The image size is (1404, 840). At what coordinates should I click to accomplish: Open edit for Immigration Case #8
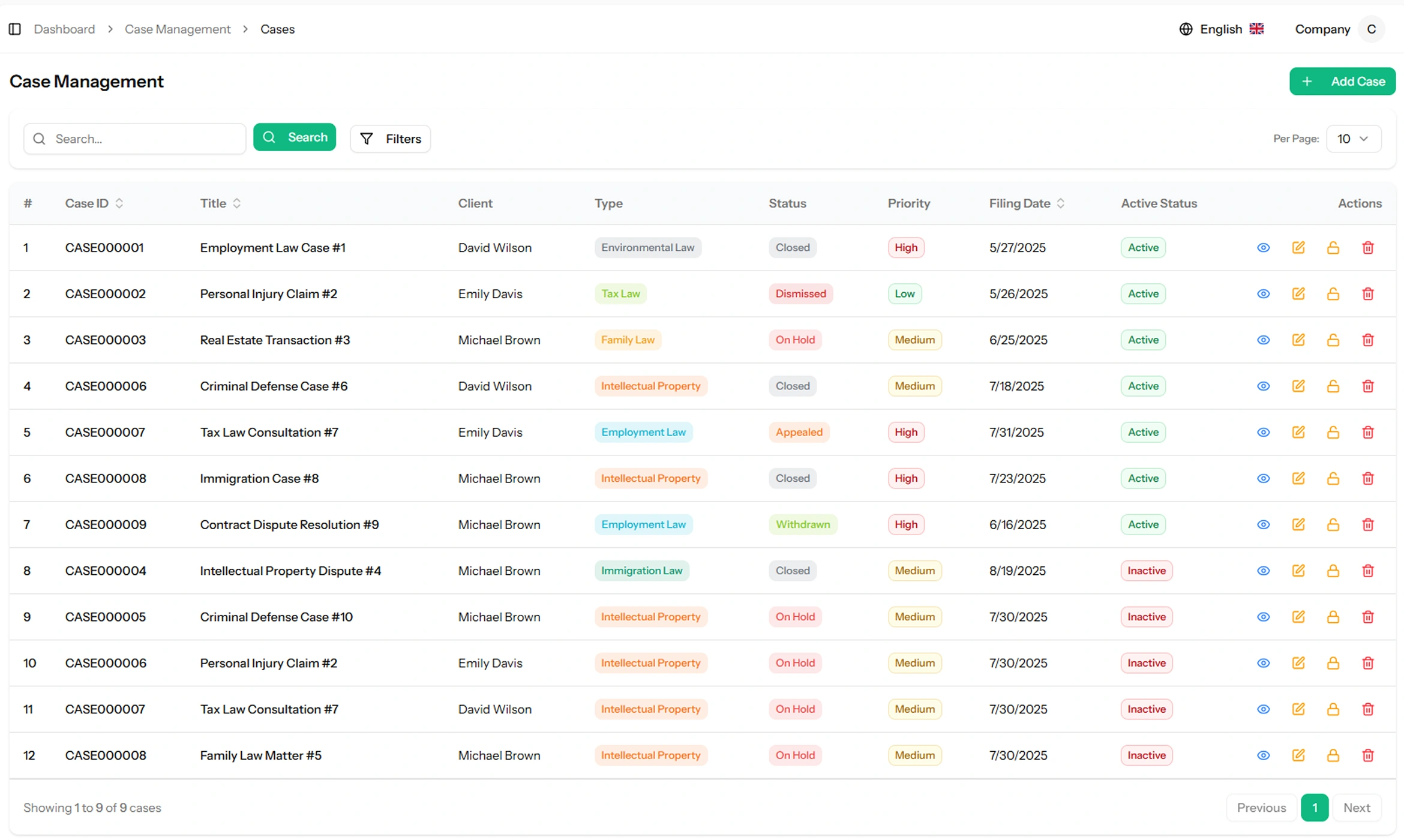[1298, 479]
